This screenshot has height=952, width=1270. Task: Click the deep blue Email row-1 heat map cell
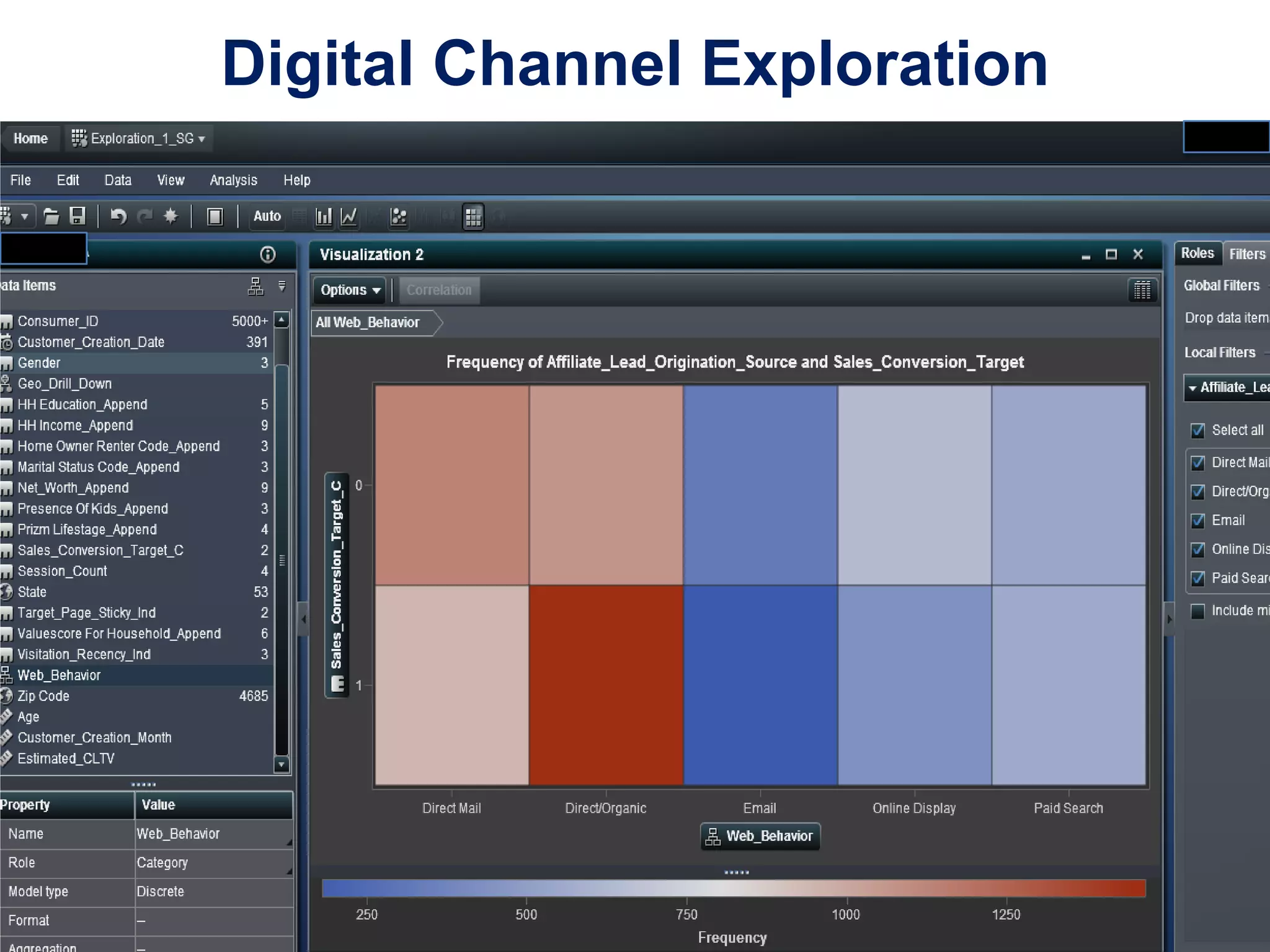(x=760, y=685)
